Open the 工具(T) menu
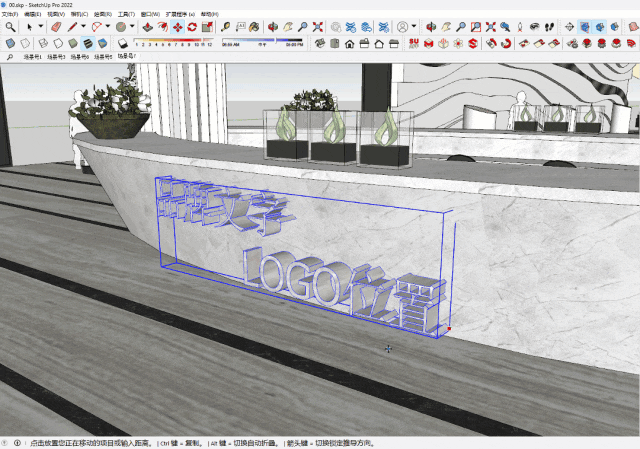Viewport: 640px width, 449px height. pos(127,14)
